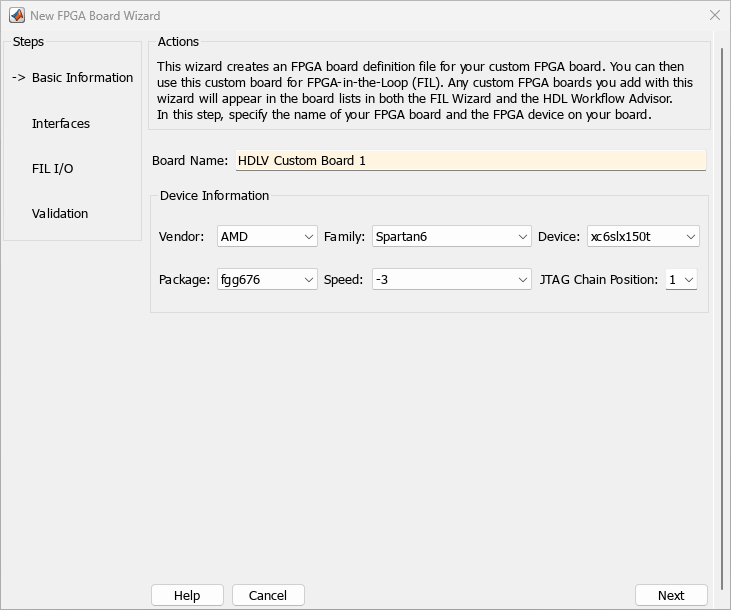731x610 pixels.
Task: Jump to the Validation step
Action: point(60,214)
